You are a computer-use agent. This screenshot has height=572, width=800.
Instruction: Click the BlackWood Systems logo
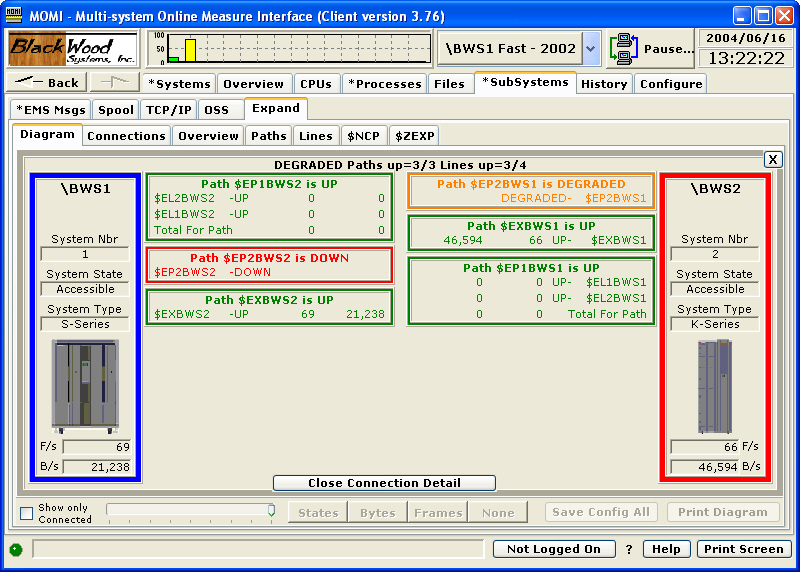73,49
